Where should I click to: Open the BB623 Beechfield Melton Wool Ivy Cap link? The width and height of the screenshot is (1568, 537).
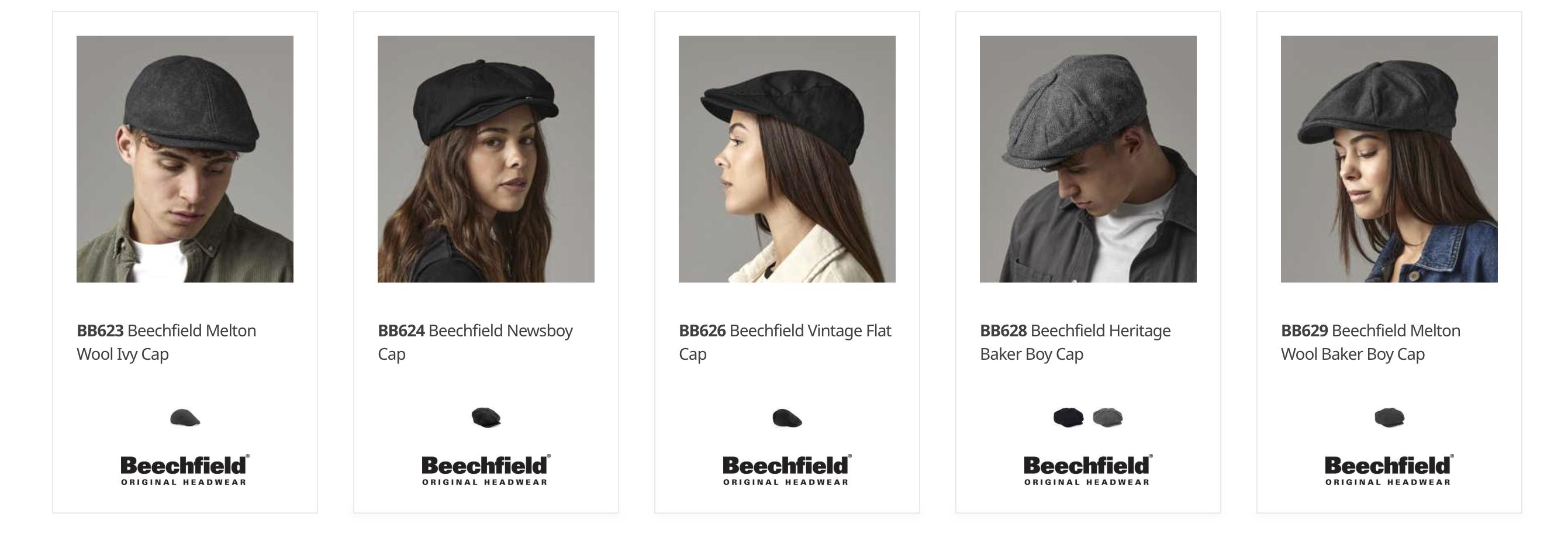click(x=166, y=342)
